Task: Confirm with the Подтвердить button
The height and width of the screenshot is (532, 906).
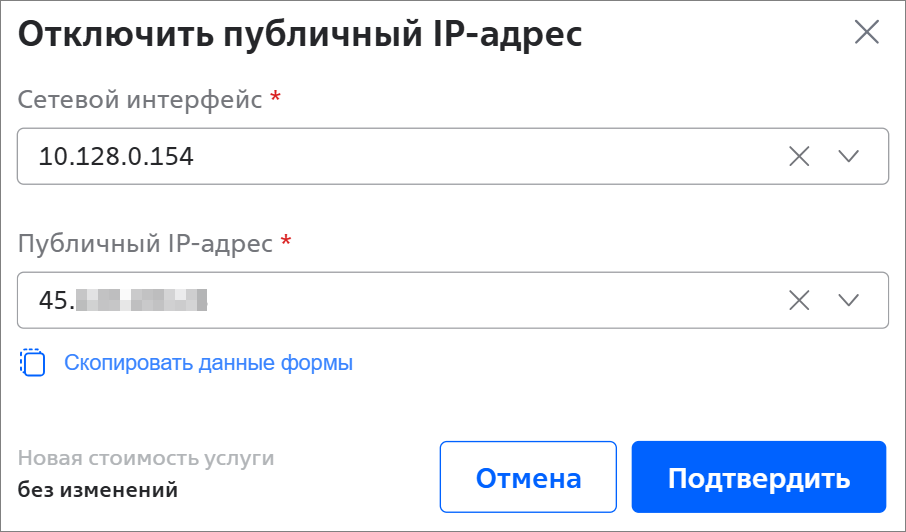Action: point(759,477)
